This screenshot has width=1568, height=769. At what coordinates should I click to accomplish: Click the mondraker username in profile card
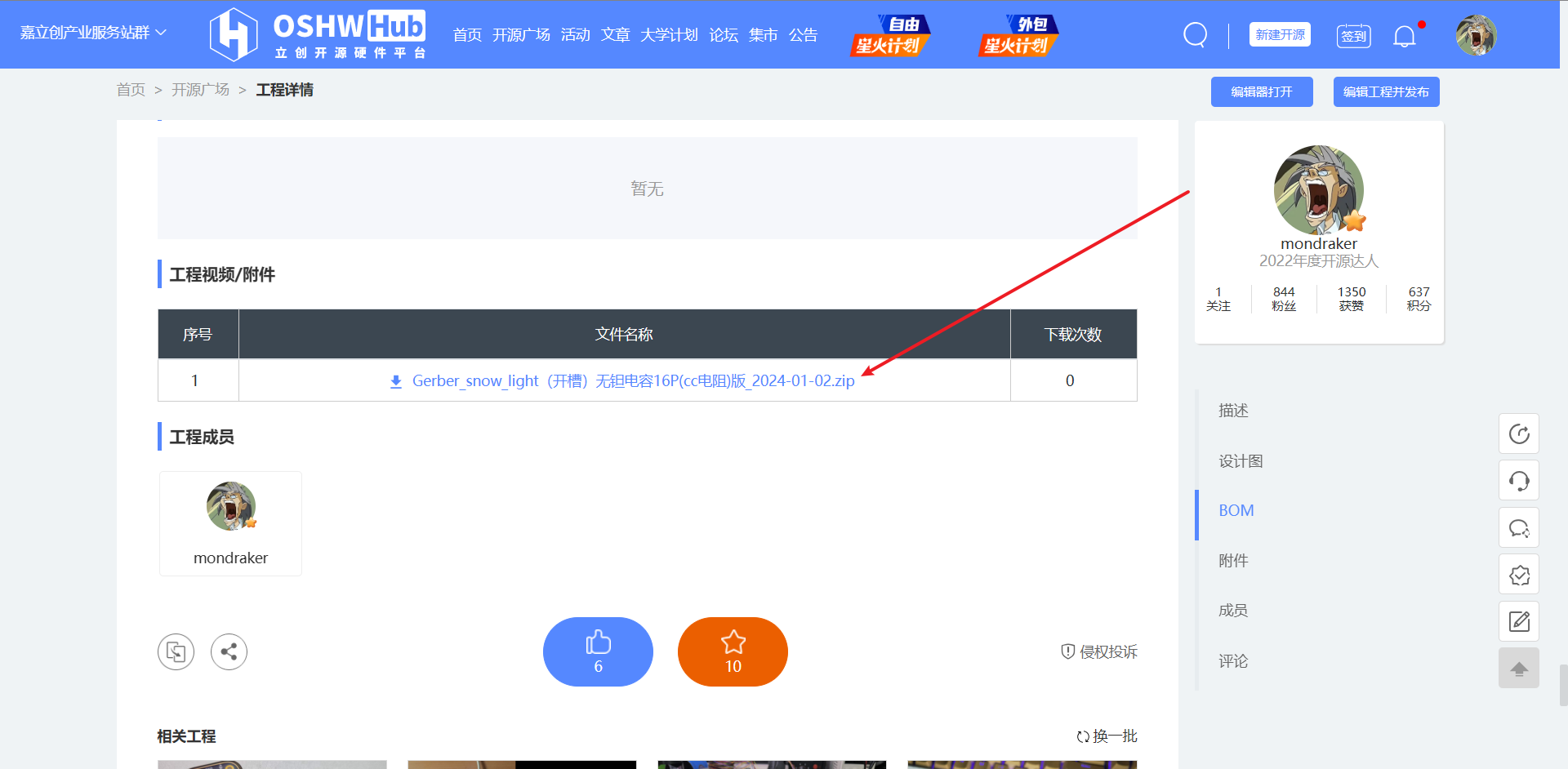click(1319, 244)
